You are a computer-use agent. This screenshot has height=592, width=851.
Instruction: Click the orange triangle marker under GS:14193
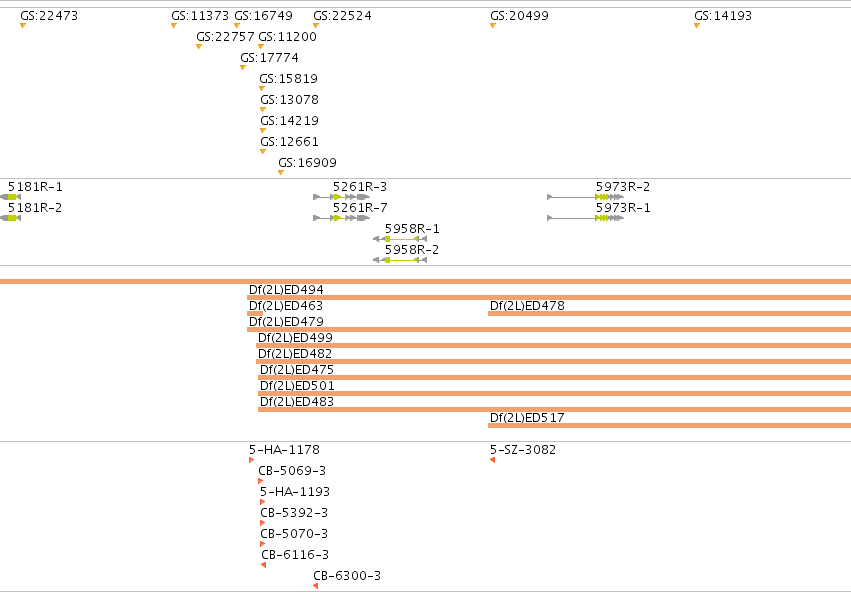tap(697, 26)
